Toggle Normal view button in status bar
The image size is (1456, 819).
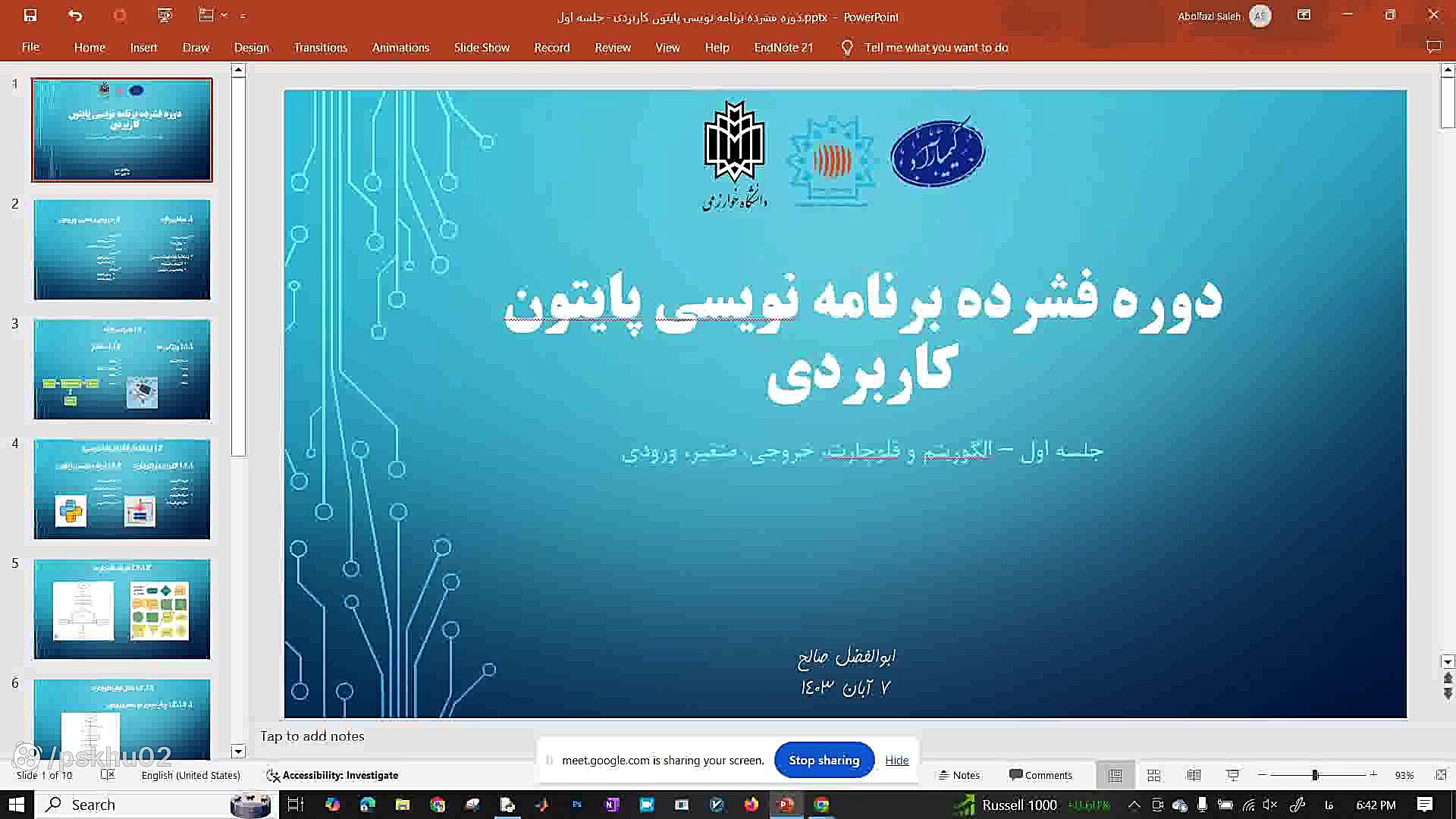tap(1115, 775)
